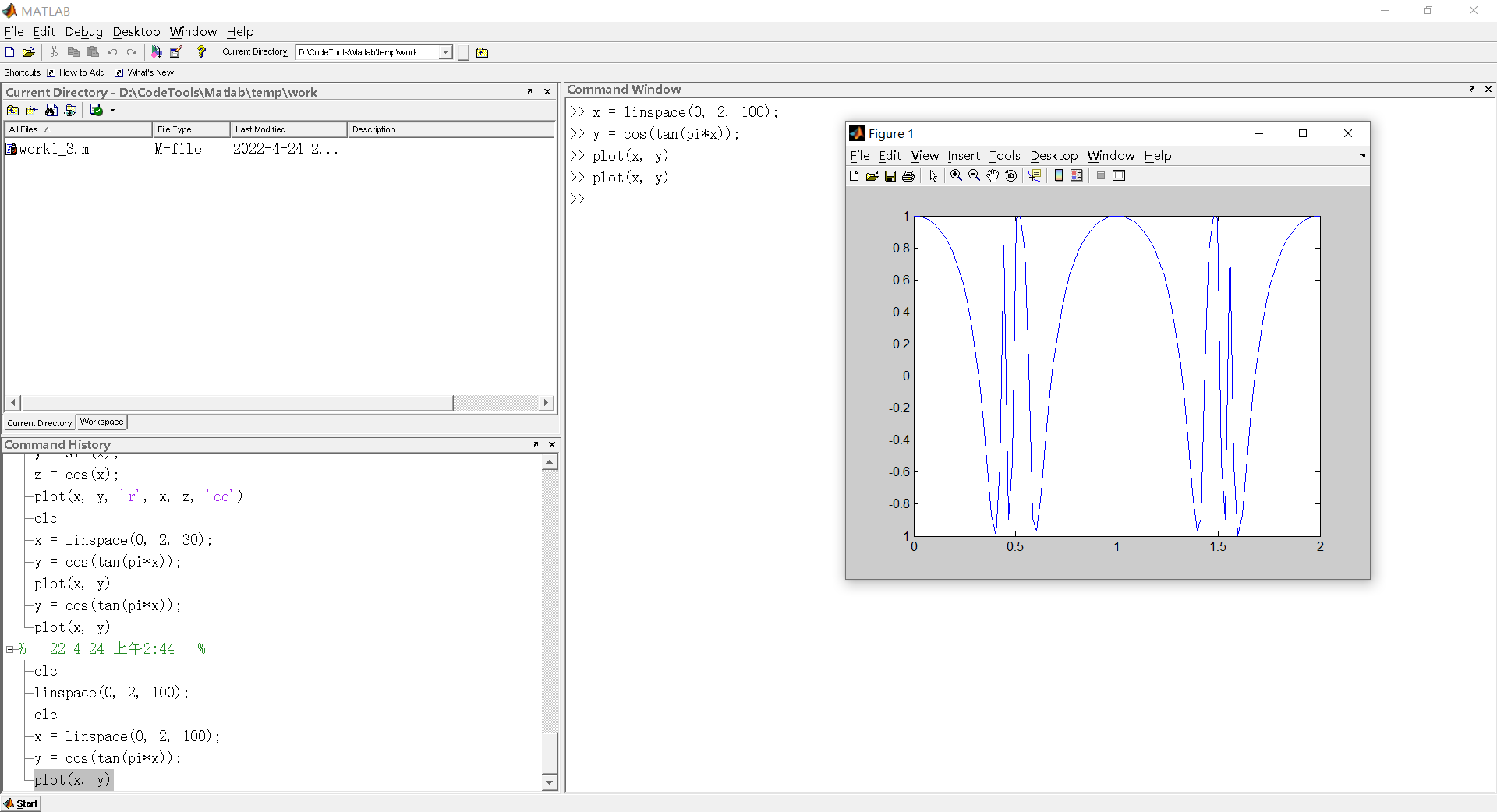Screen dimensions: 1497x812
Task: Undock the Command Window panel
Action: [x=1472, y=89]
